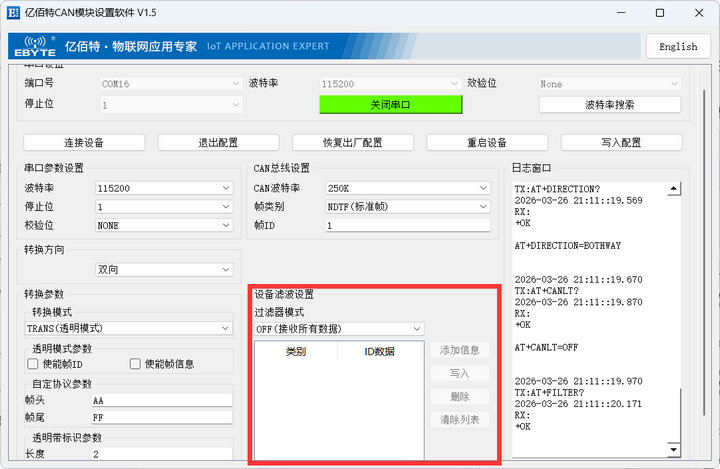Image resolution: width=720 pixels, height=469 pixels.
Task: Click the 波特率搜索 button
Action: (x=609, y=105)
